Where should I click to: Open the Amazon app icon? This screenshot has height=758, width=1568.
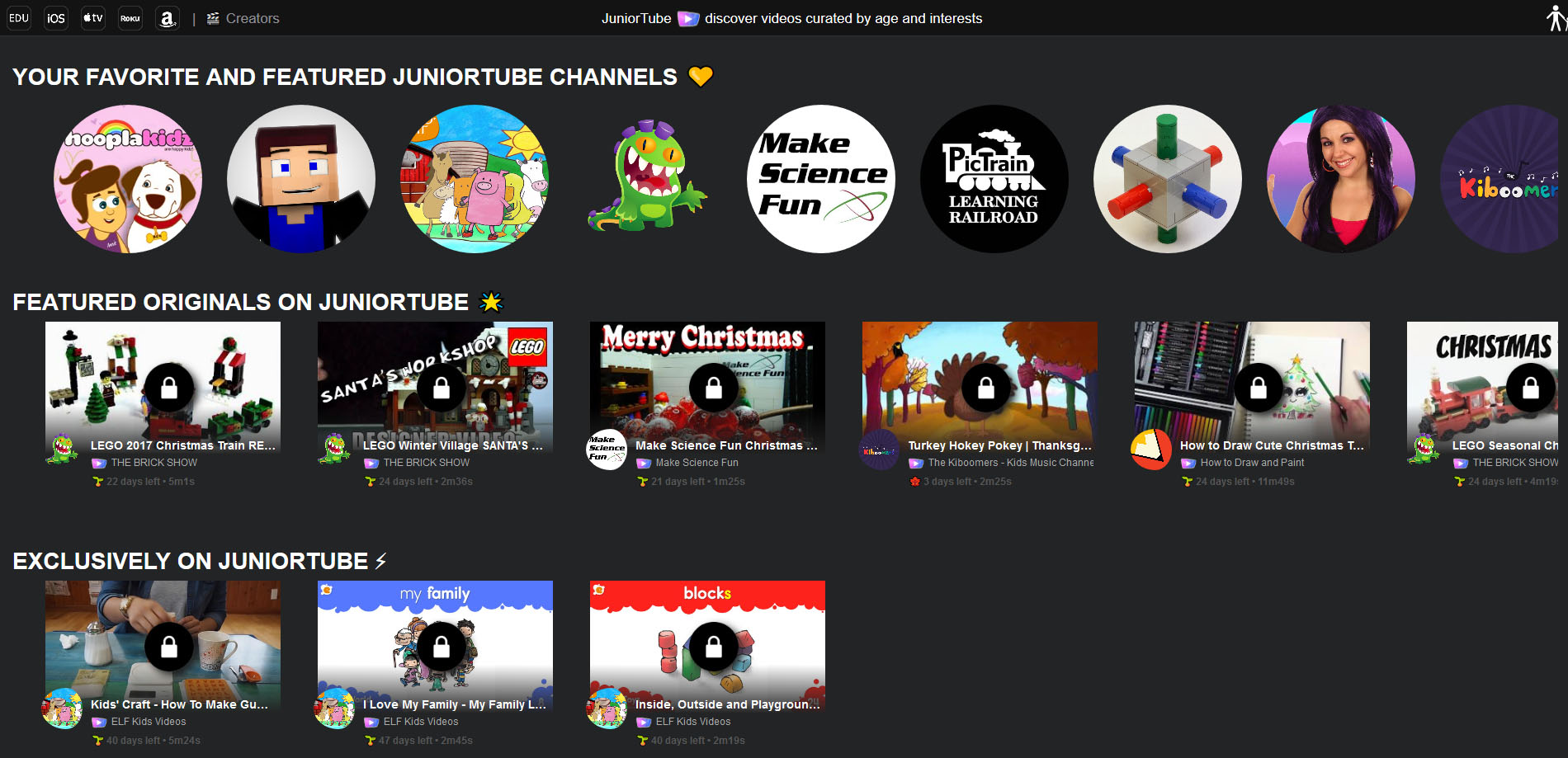(x=168, y=18)
